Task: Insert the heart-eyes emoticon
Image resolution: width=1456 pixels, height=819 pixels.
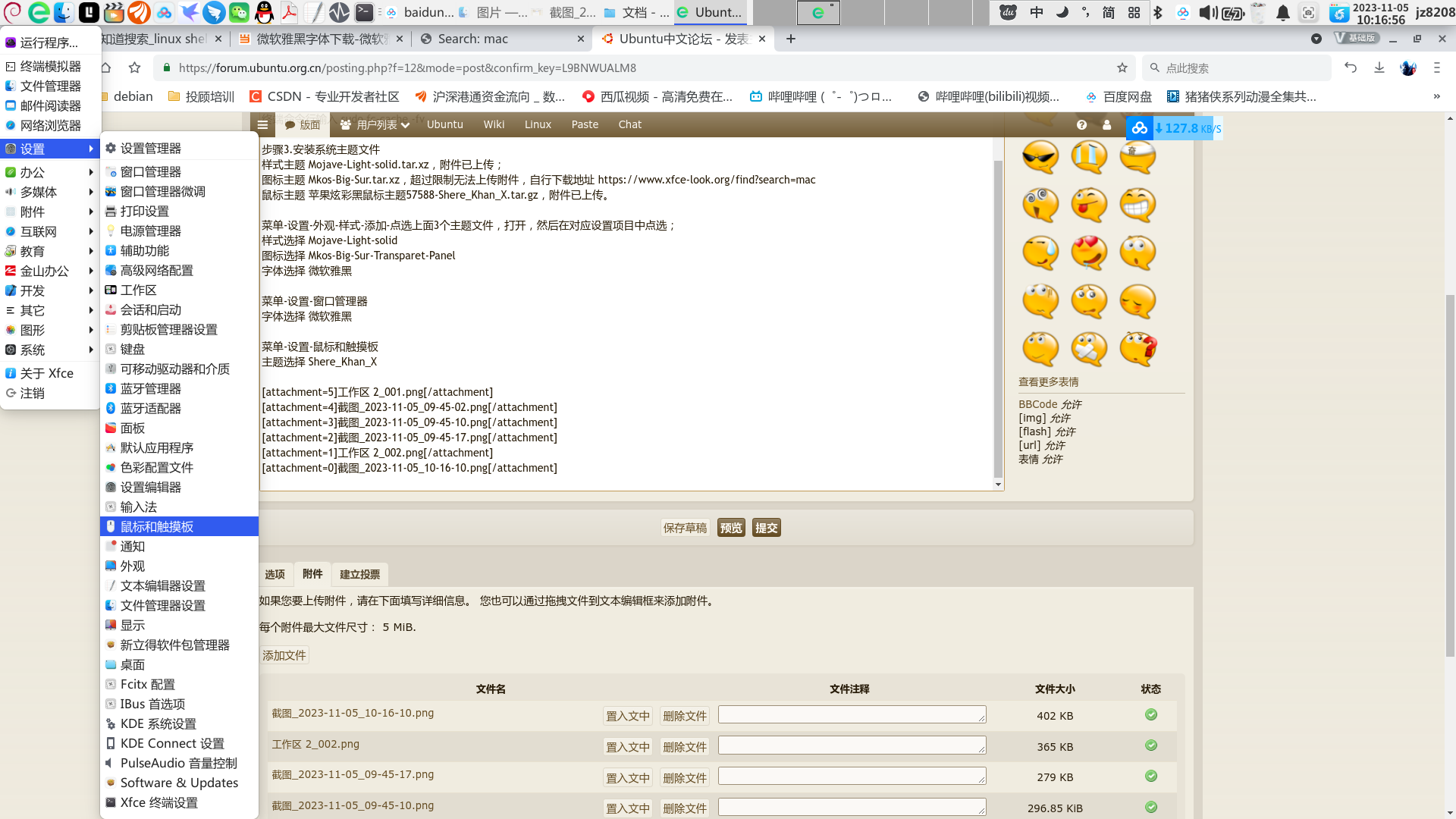Action: (x=1089, y=253)
